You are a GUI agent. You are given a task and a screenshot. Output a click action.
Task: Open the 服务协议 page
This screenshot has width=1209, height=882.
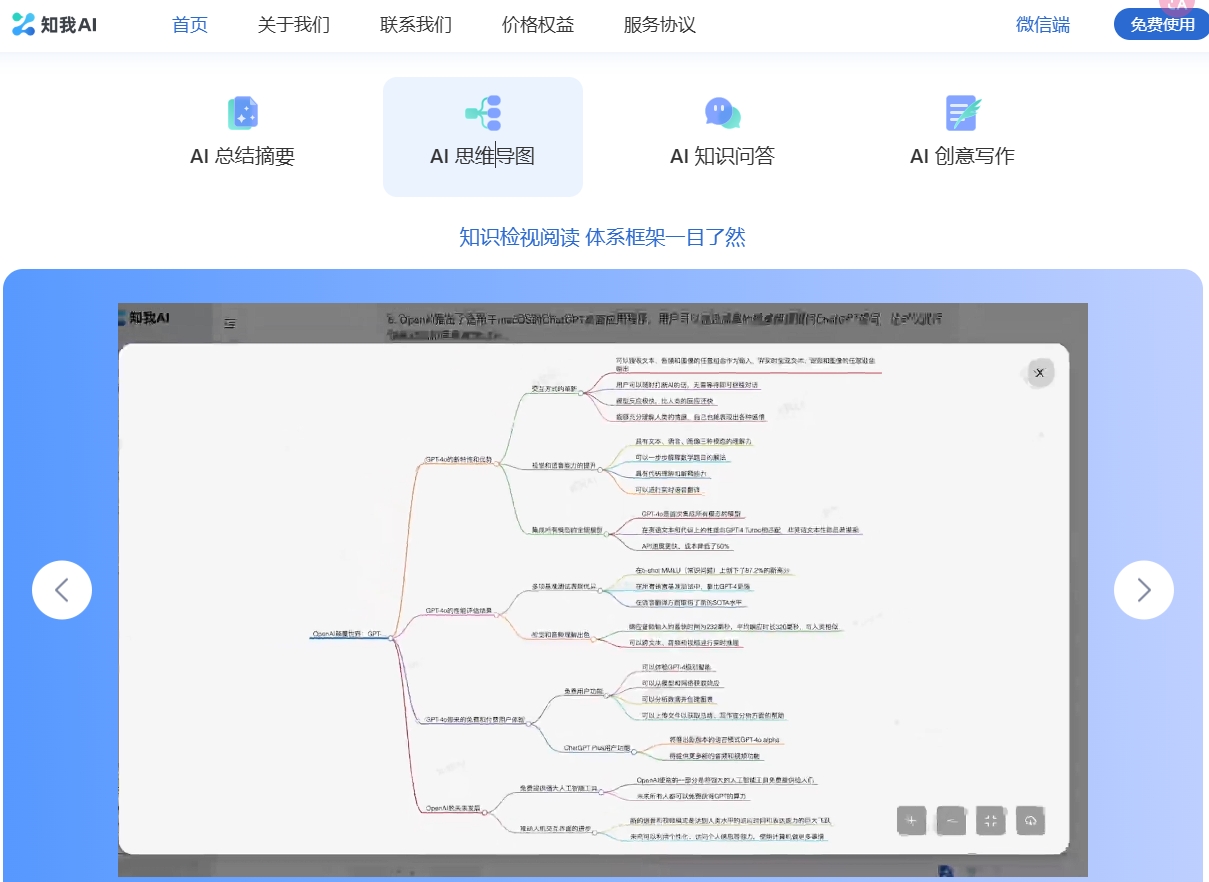(659, 25)
